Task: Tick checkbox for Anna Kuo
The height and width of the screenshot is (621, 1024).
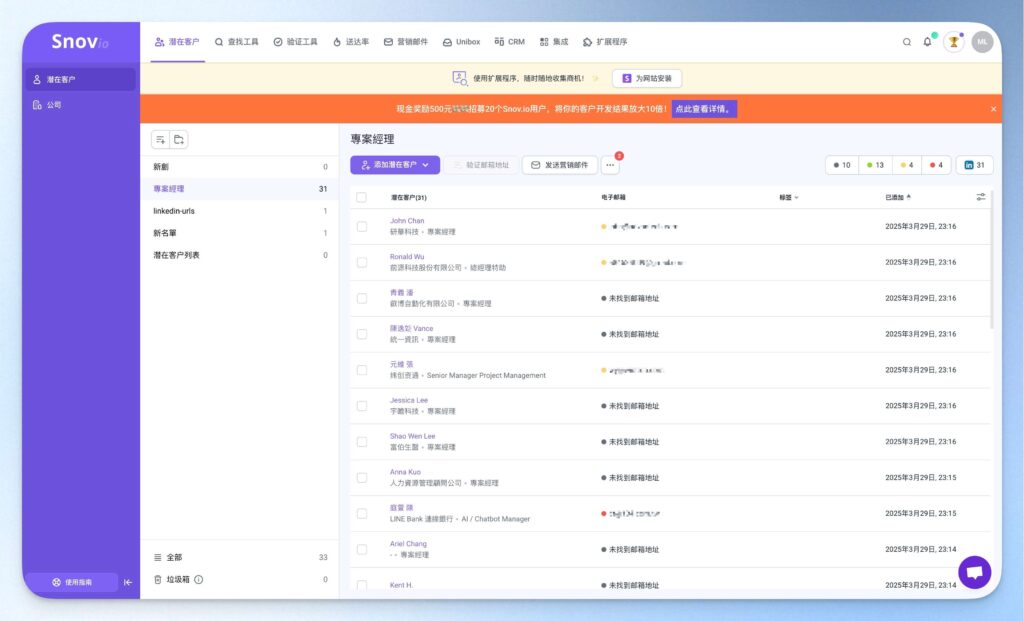Action: 362,478
